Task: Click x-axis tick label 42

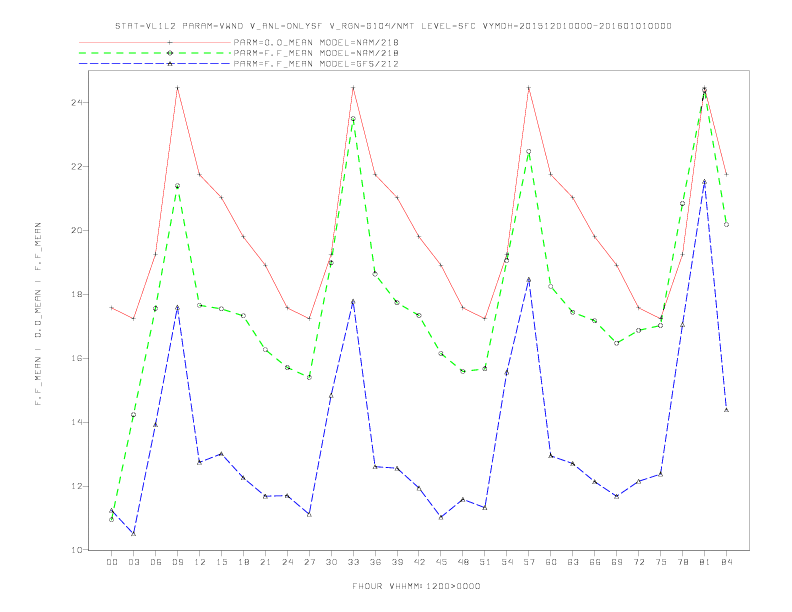Action: point(419,562)
